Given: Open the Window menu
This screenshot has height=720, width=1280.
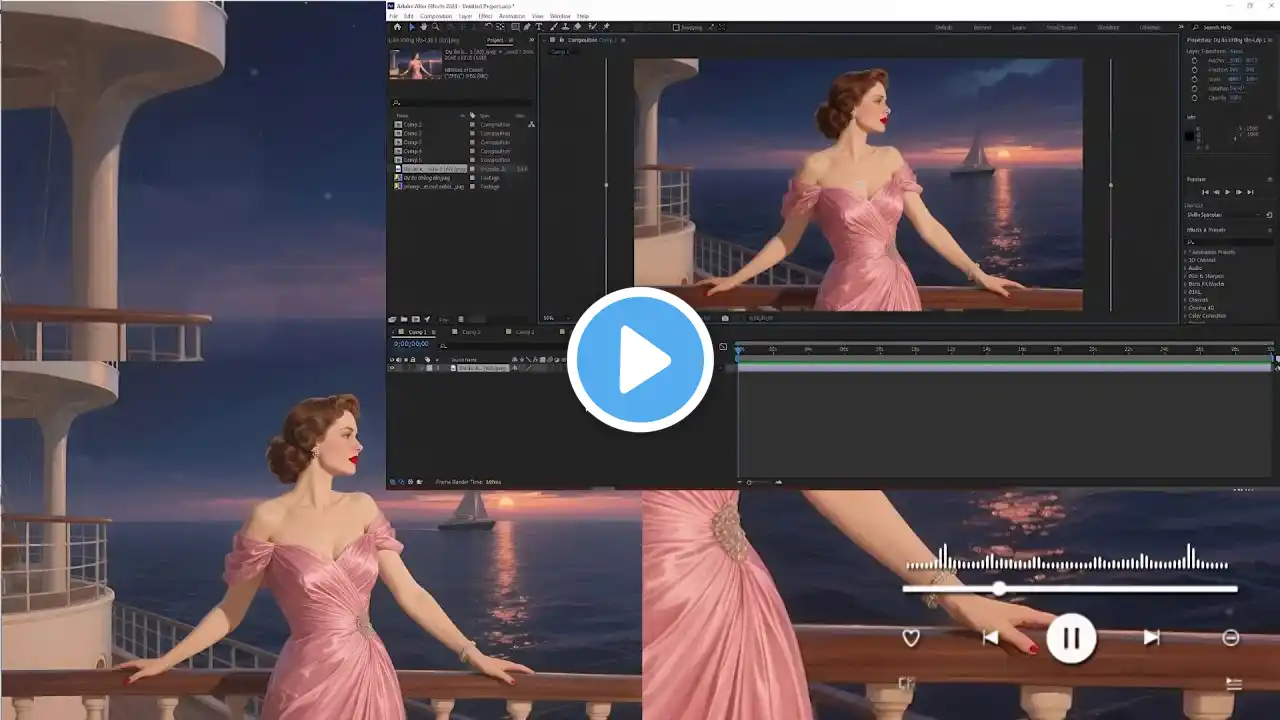Looking at the screenshot, I should click(560, 16).
